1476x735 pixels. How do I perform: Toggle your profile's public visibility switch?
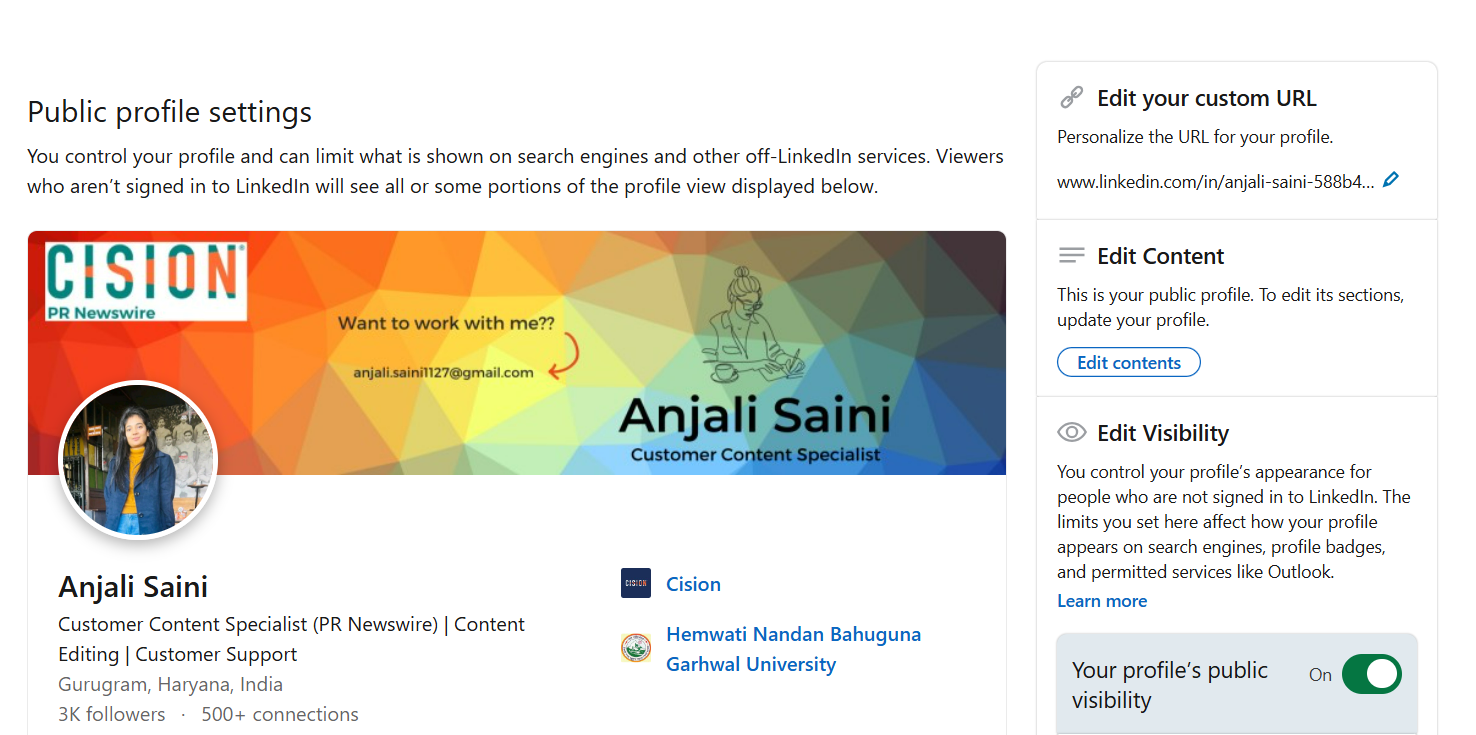(x=1371, y=674)
